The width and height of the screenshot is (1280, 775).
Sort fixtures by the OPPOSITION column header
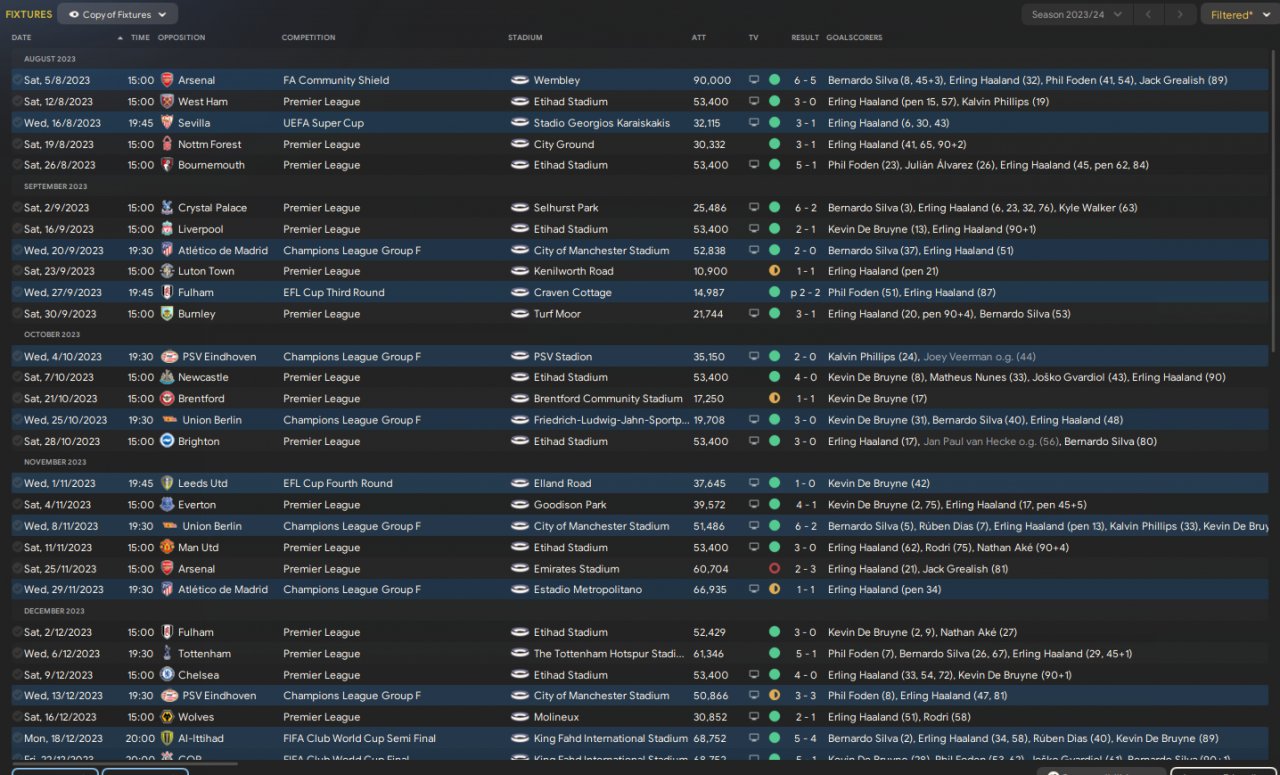[x=181, y=38]
